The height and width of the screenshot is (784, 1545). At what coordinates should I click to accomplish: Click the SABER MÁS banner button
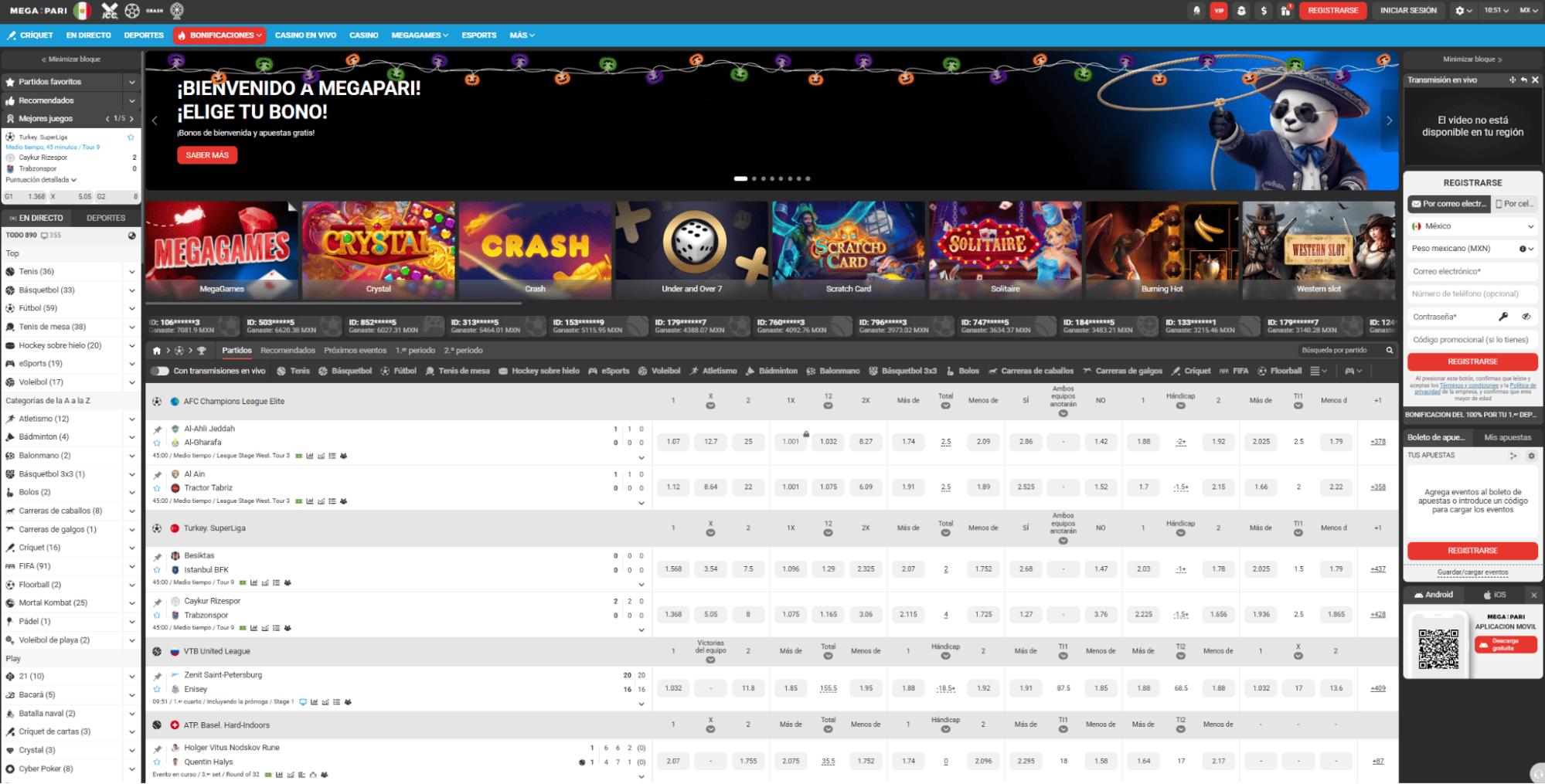click(207, 155)
